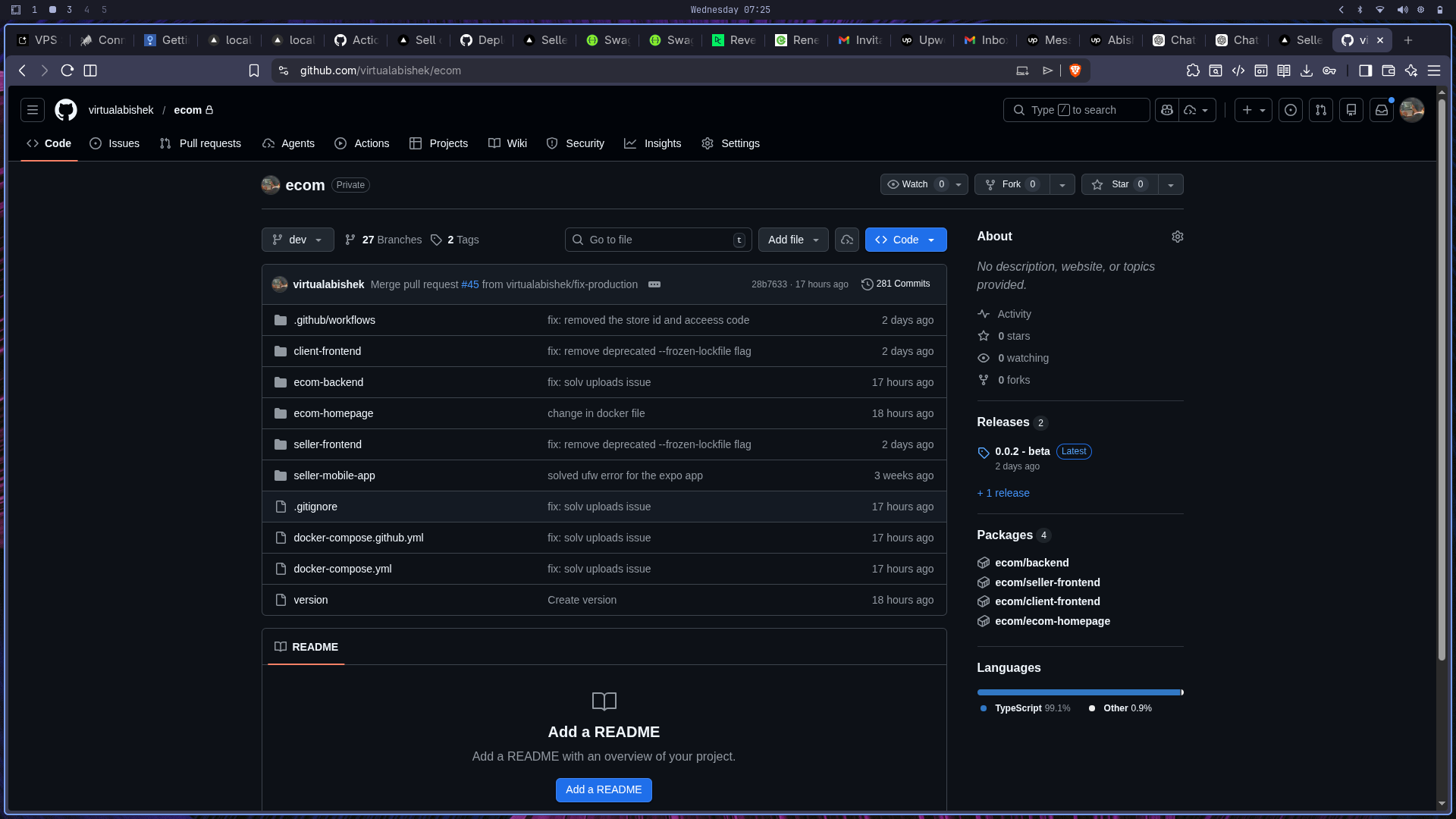Expand the Add file dropdown
Screen dimensions: 1456x819
tap(792, 240)
